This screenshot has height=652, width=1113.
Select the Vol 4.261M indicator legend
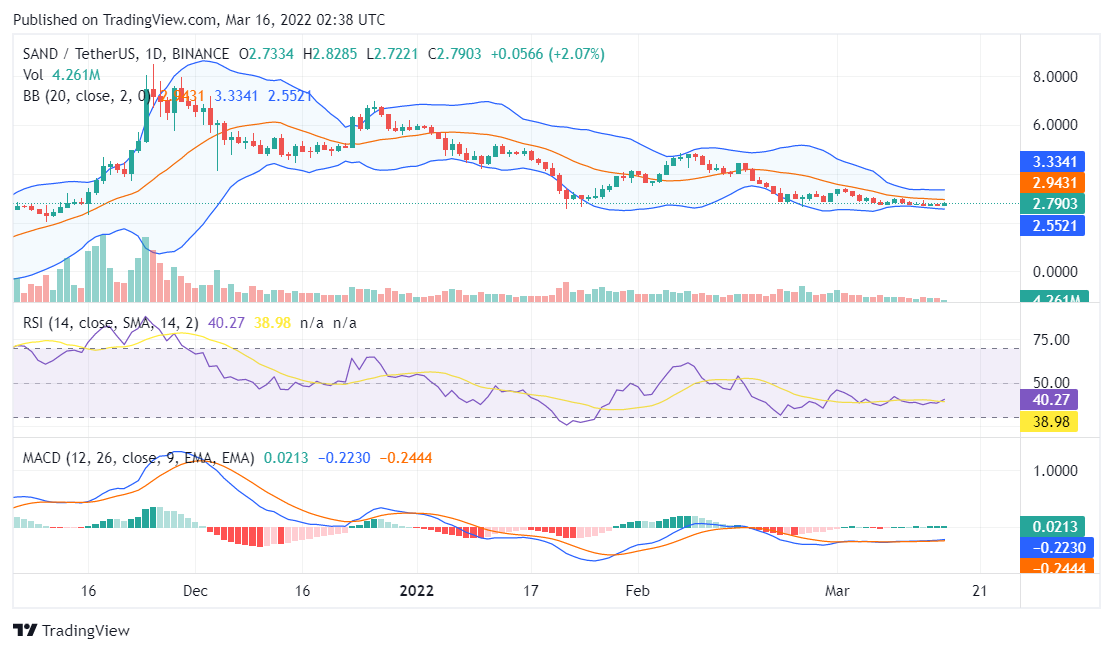(60, 75)
